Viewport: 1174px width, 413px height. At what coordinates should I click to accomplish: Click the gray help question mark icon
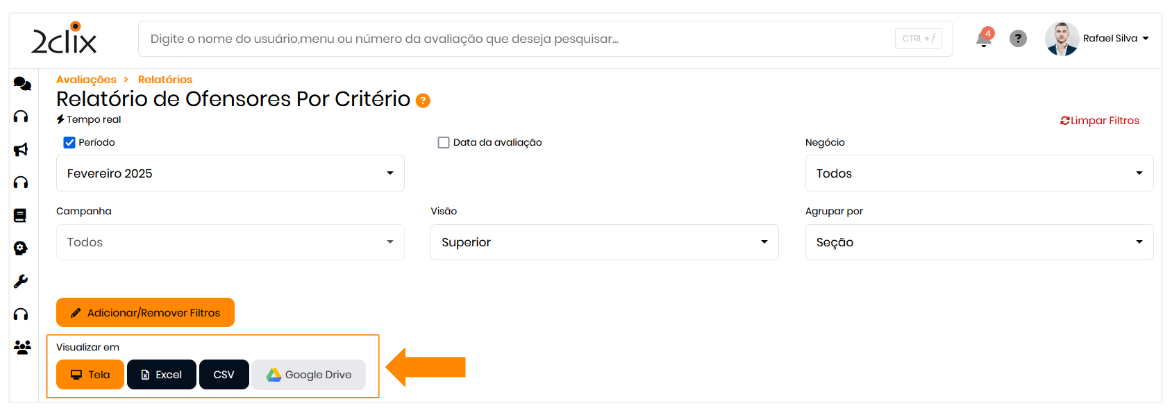pyautogui.click(x=1018, y=39)
